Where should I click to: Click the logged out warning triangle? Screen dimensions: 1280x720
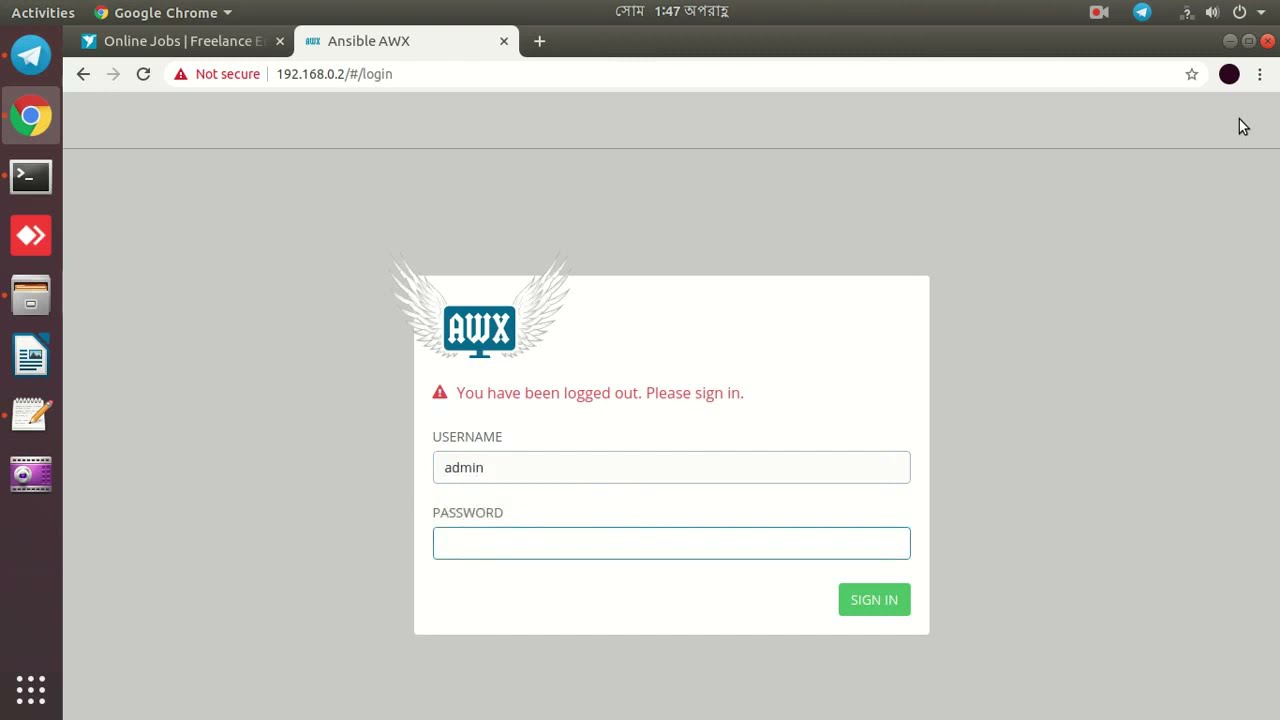pos(440,393)
